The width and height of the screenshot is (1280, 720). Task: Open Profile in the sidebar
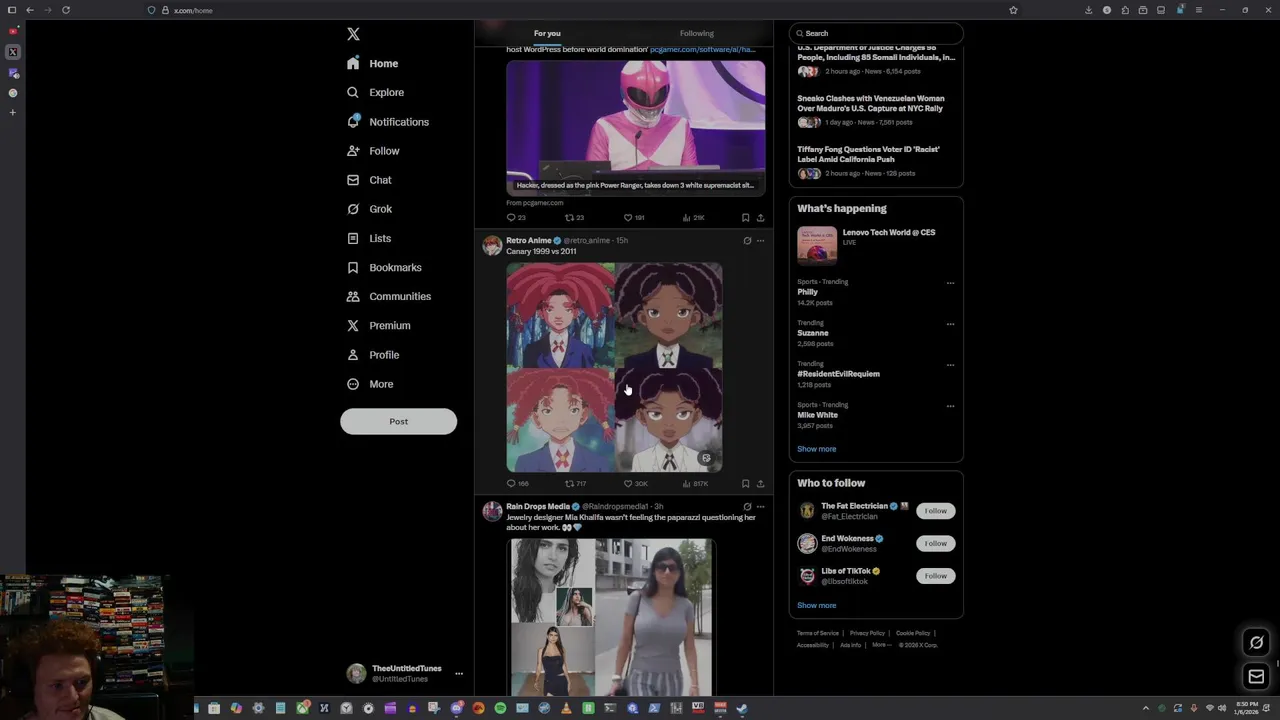pos(372,355)
